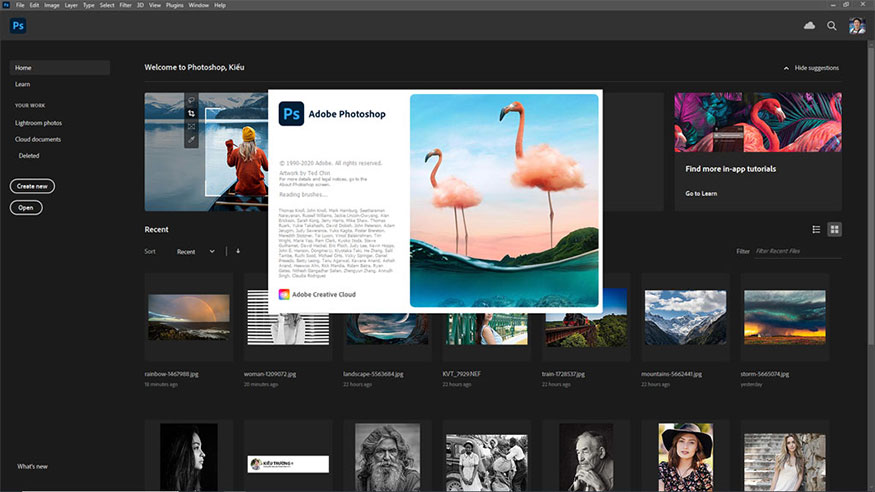Viewport: 875px width, 492px height.
Task: Open the woman side-profile black and white thumbnail
Action: coord(189,457)
